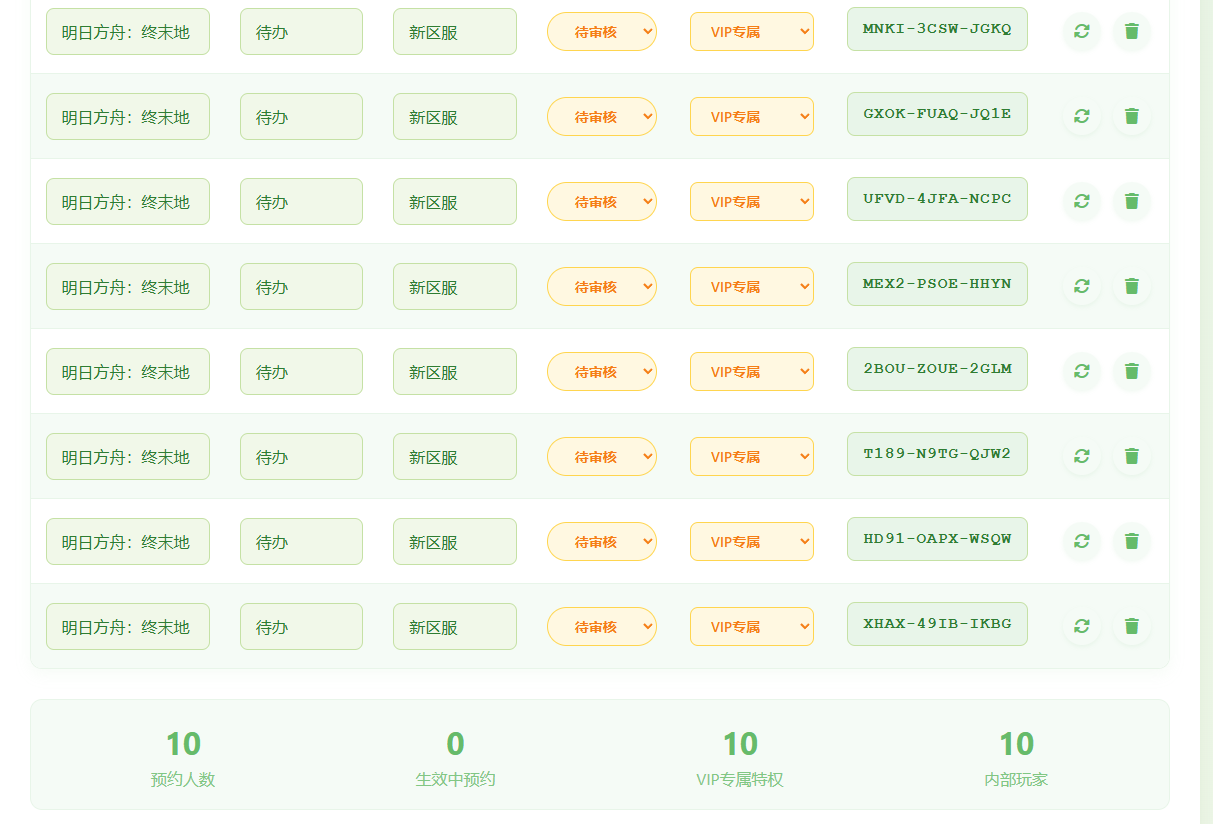Focus 明日方舟 field in MEX2-PSOE-HHYN row
Screen dimensions: 1213x824
tap(128, 287)
